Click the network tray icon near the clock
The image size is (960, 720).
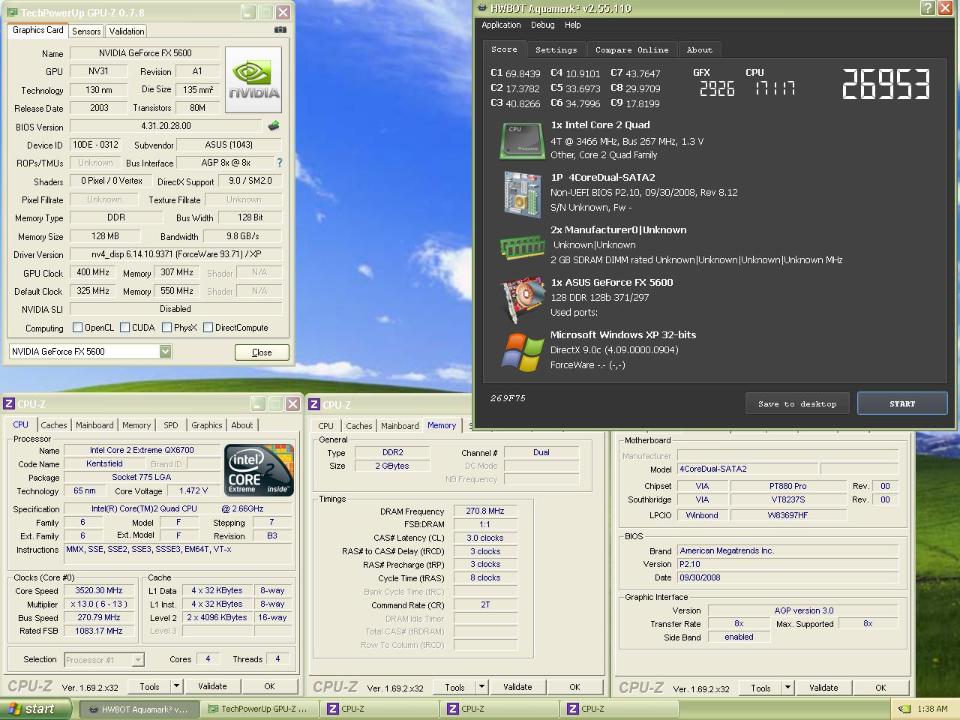(904, 709)
